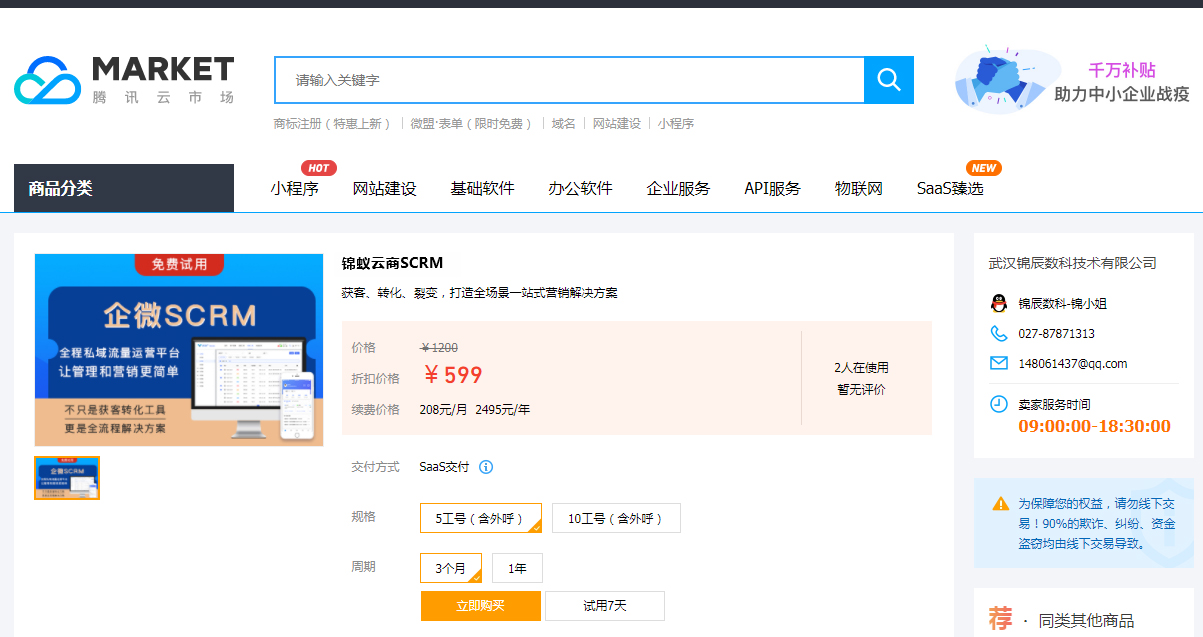1203x637 pixels.
Task: Open the 网站建设 quick link below search
Action: point(617,124)
